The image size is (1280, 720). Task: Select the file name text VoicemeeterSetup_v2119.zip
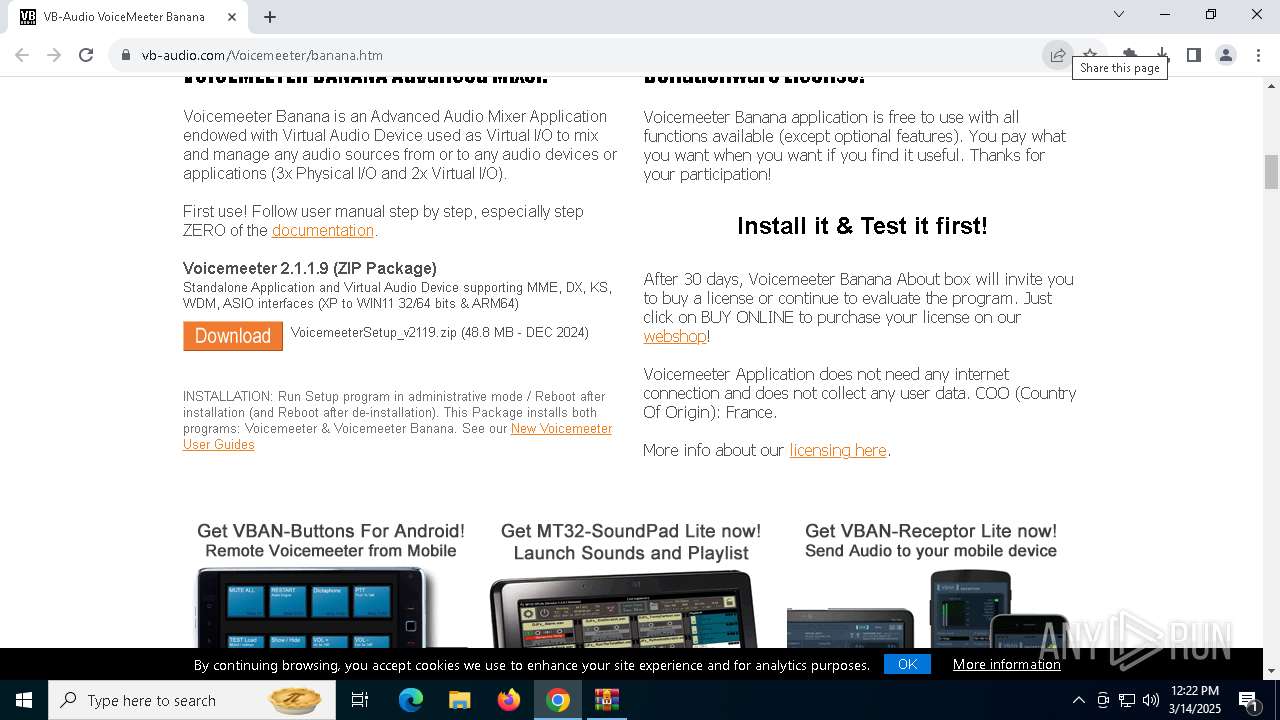click(x=374, y=332)
